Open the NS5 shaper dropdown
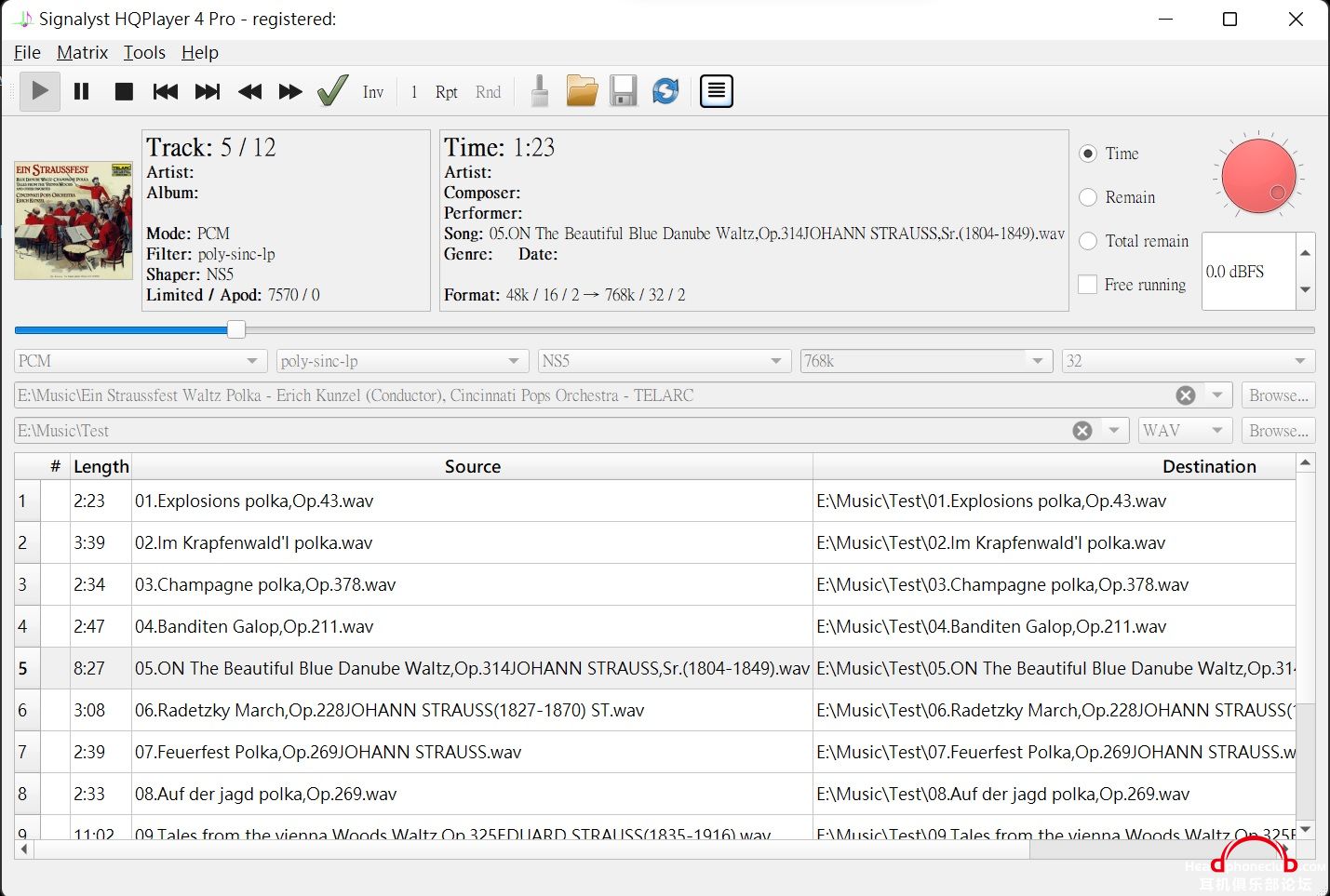Screen dimensions: 1330x896 coord(665,361)
